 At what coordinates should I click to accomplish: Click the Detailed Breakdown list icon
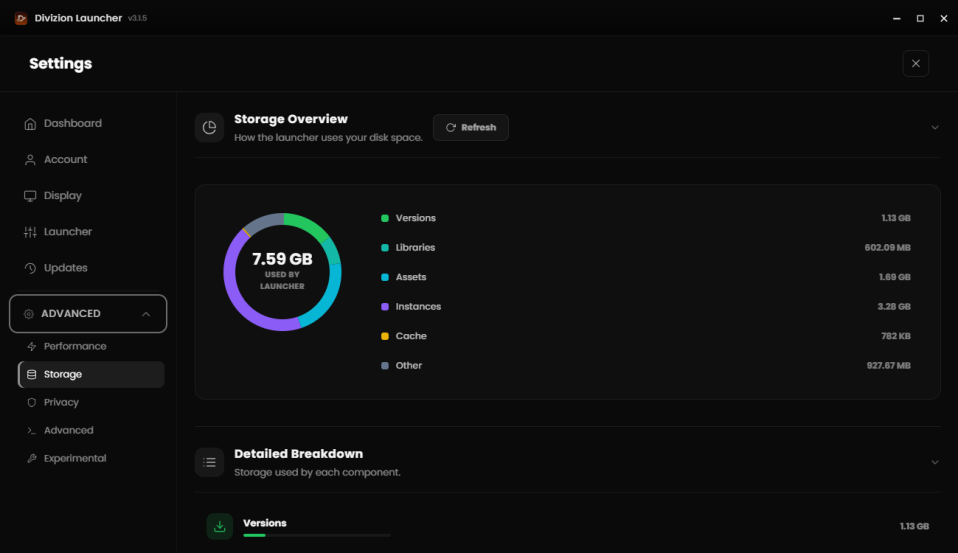209,462
